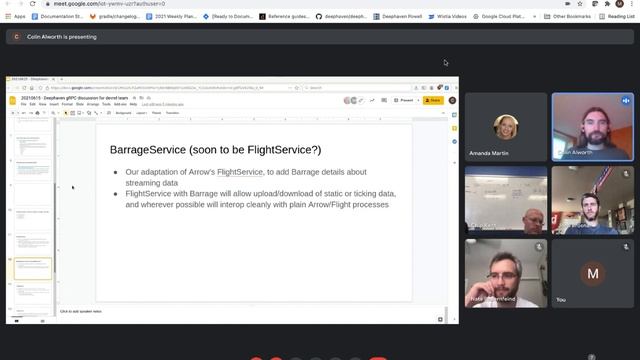Viewport: 640px width, 360px height.
Task: Open the Tasks side panel icon
Action: coord(454,141)
